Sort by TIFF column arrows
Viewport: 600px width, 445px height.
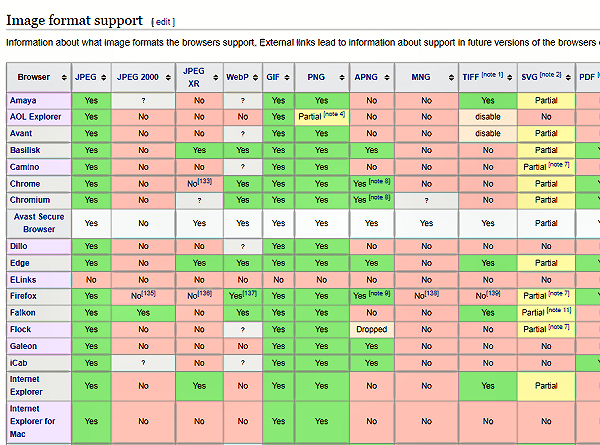[509, 77]
